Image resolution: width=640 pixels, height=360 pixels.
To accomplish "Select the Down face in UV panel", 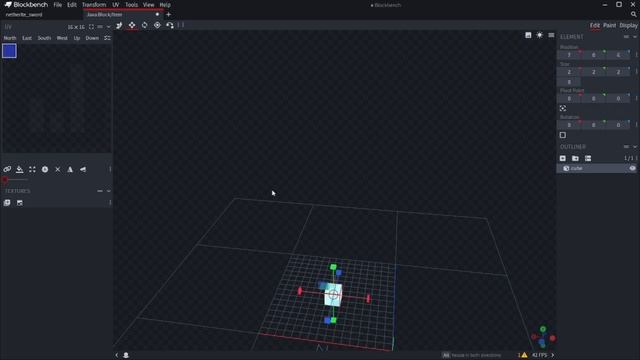I will point(92,38).
